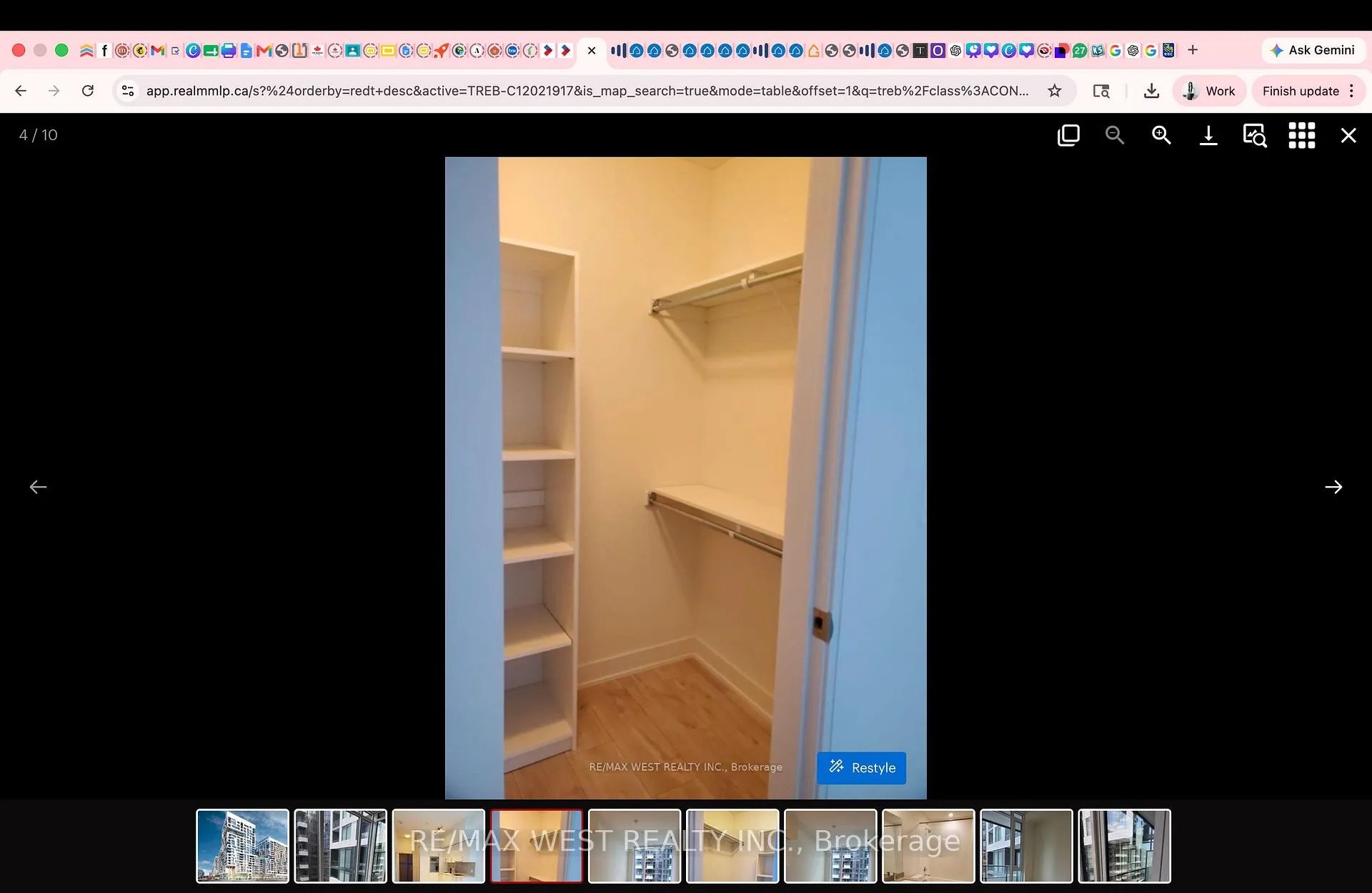Image resolution: width=1372 pixels, height=893 pixels.
Task: Zoom out of the closet photo
Action: coord(1115,135)
